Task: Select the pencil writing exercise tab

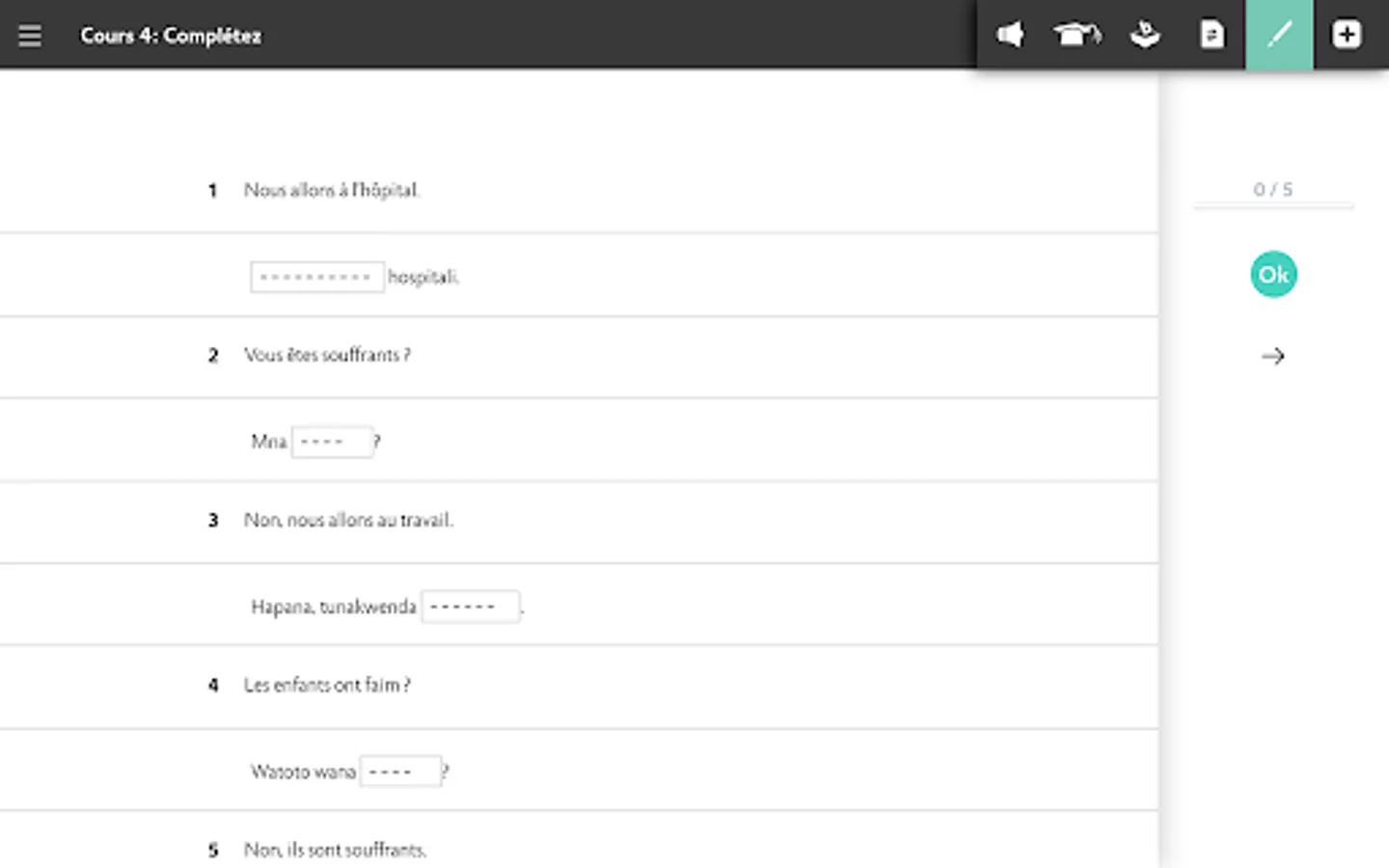Action: [x=1279, y=36]
